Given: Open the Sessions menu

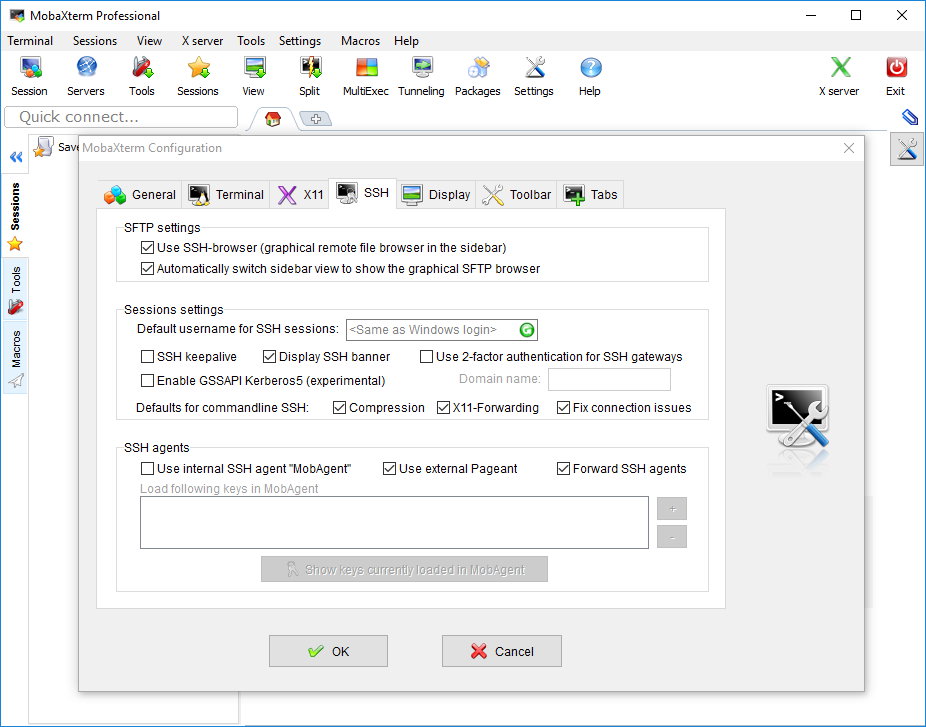Looking at the screenshot, I should point(95,41).
